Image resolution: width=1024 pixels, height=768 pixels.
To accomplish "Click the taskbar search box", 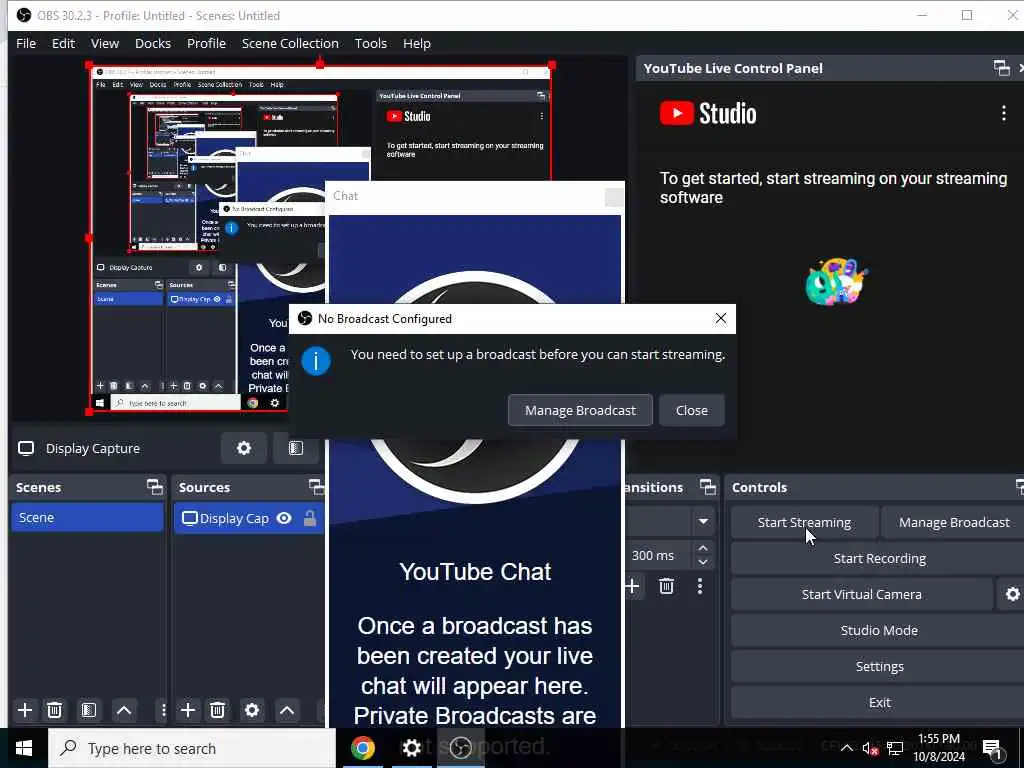I will pyautogui.click(x=191, y=748).
